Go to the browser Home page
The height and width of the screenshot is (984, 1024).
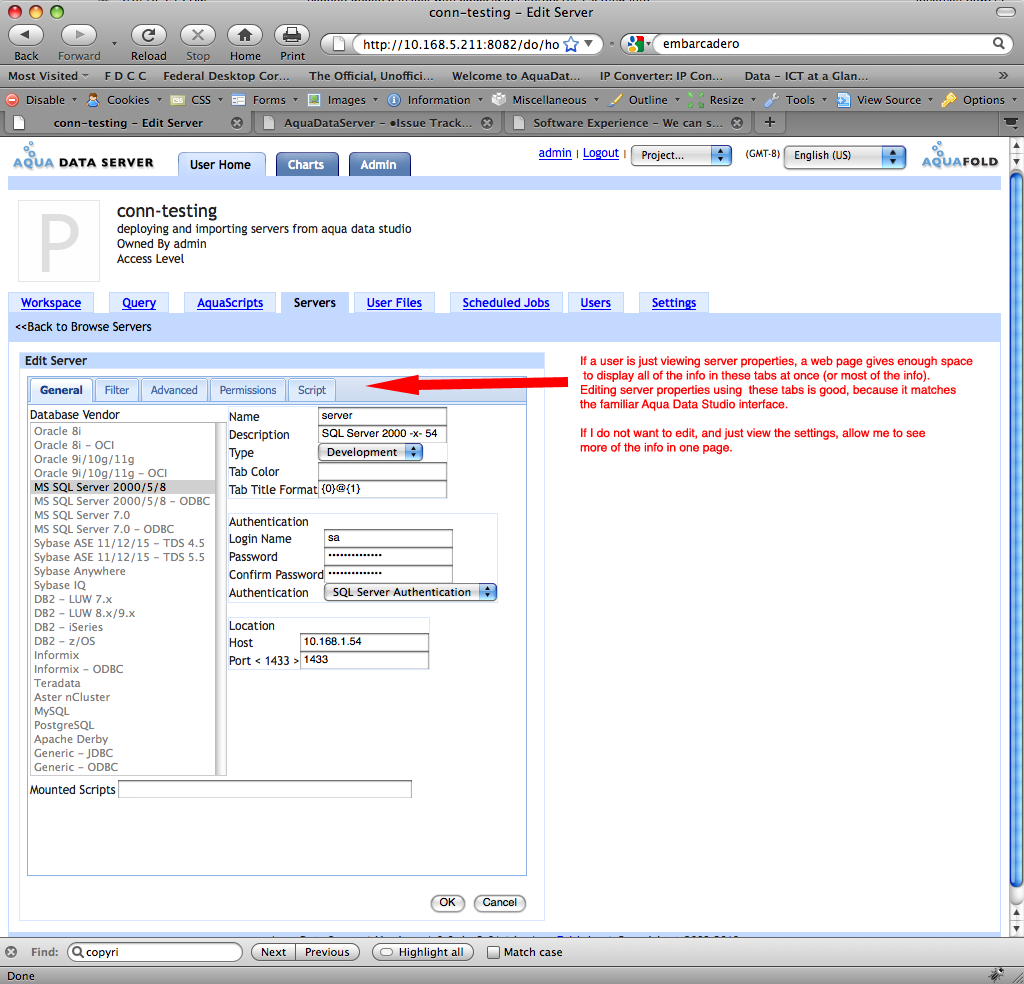(245, 35)
